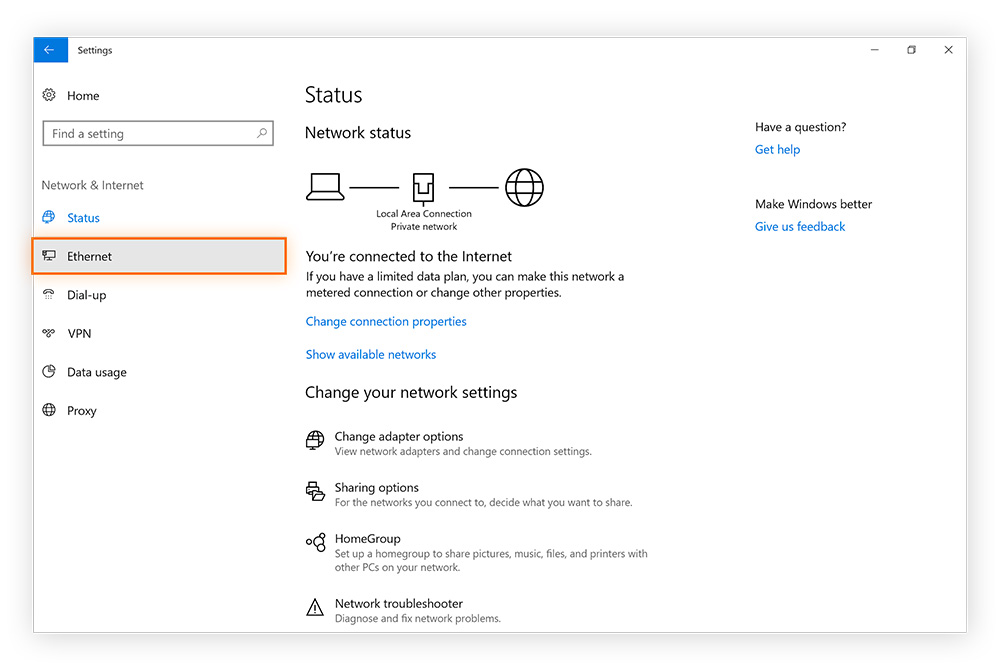Viewport: 1000px width, 671px height.
Task: Click the back arrow in the title bar
Action: point(50,49)
